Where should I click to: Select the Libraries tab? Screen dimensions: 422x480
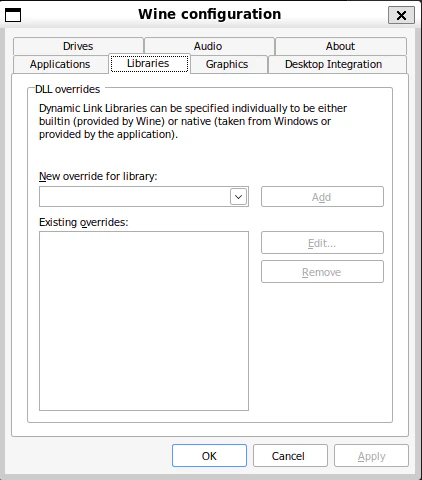149,63
